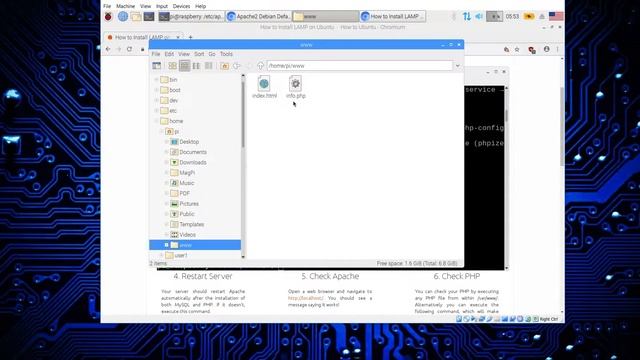Screen dimensions: 640x360
Task: Select Desktop folder in tree
Action: [x=184, y=142]
